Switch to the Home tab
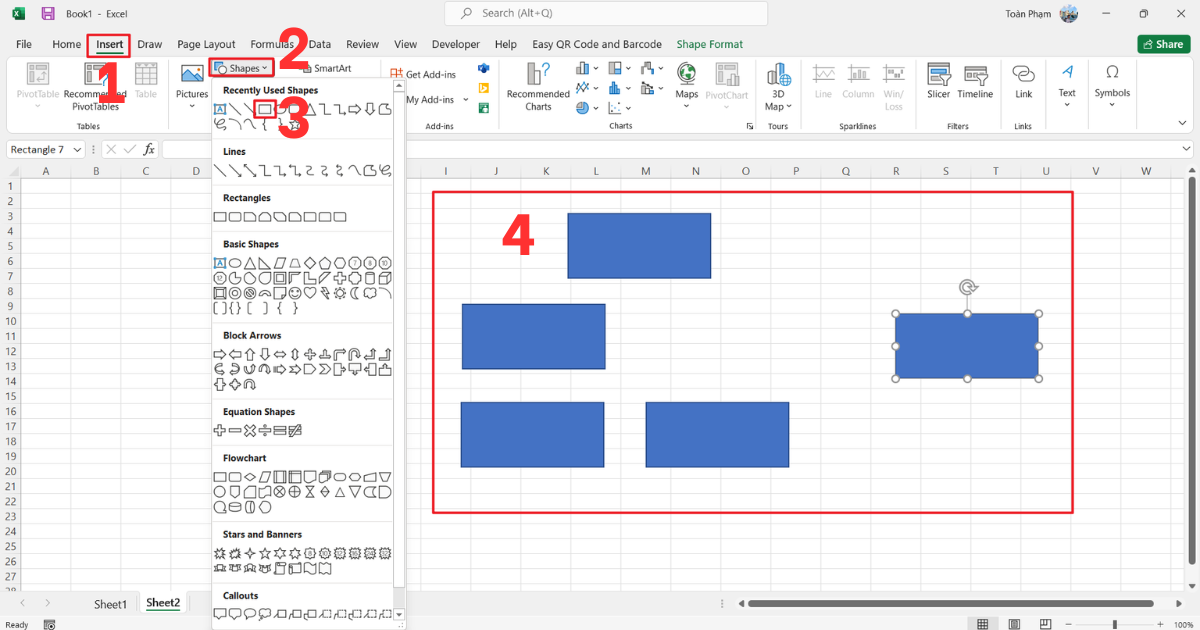Viewport: 1200px width, 630px height. pos(66,44)
